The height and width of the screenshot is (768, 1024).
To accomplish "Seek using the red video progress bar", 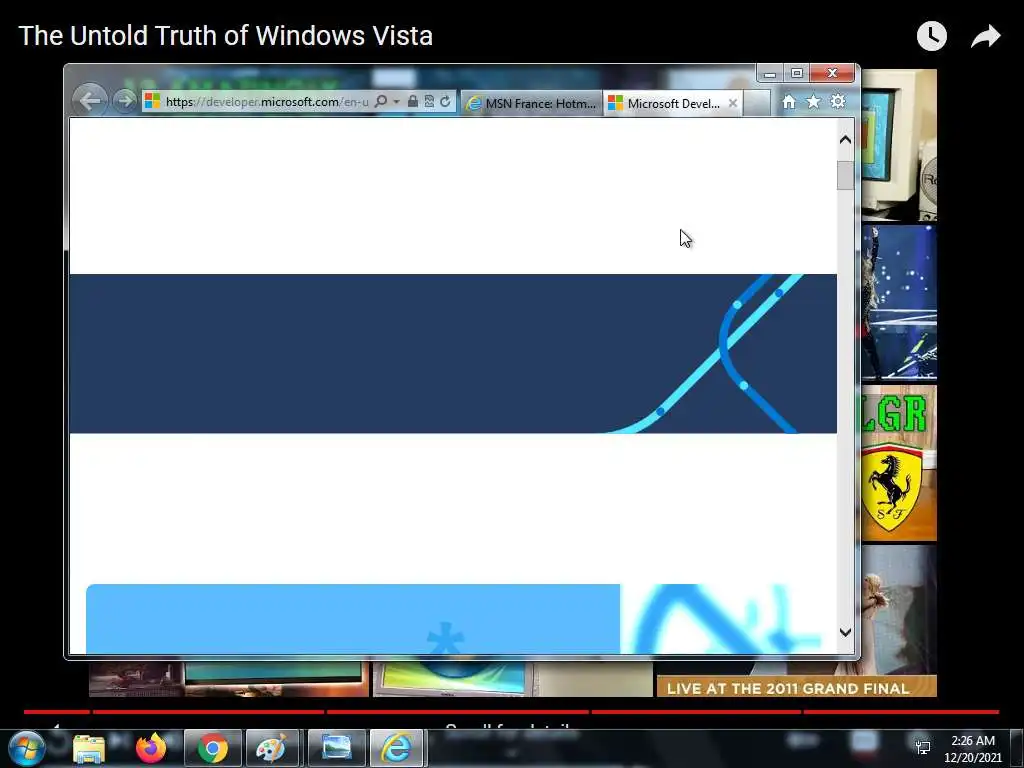I will [x=511, y=712].
